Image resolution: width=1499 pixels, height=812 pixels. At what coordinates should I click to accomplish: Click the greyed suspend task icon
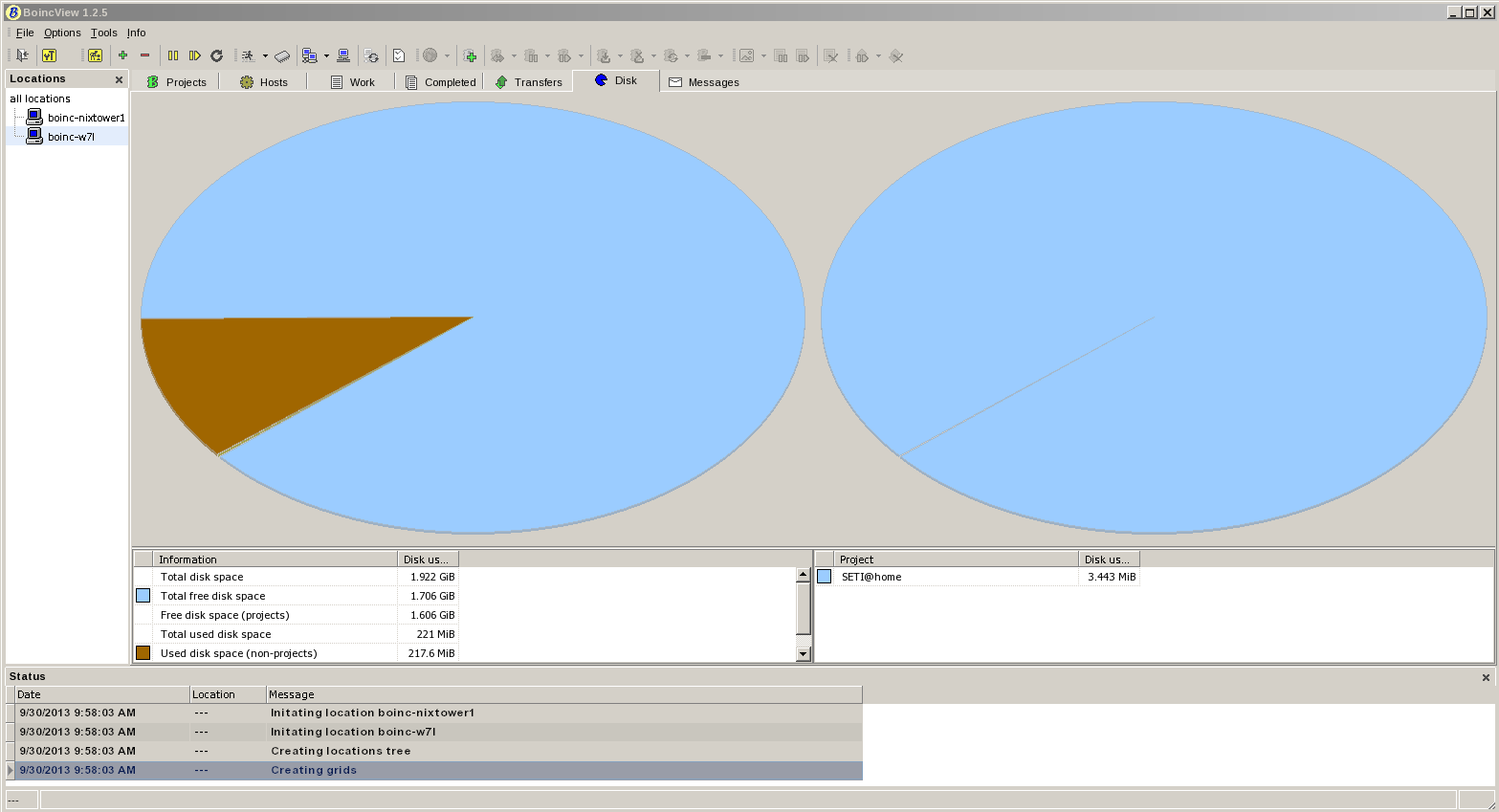(781, 55)
